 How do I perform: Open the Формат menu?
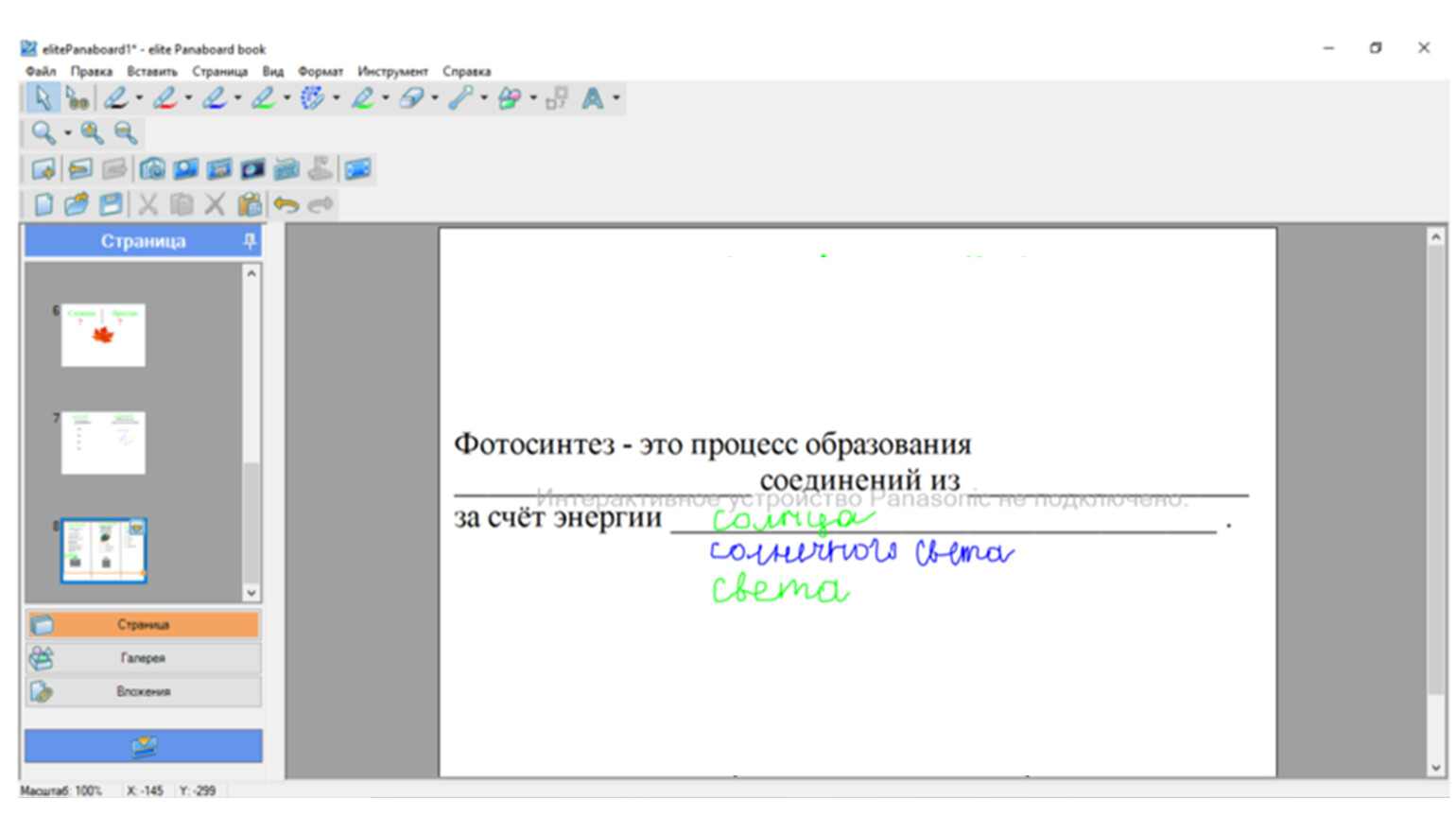[x=320, y=72]
